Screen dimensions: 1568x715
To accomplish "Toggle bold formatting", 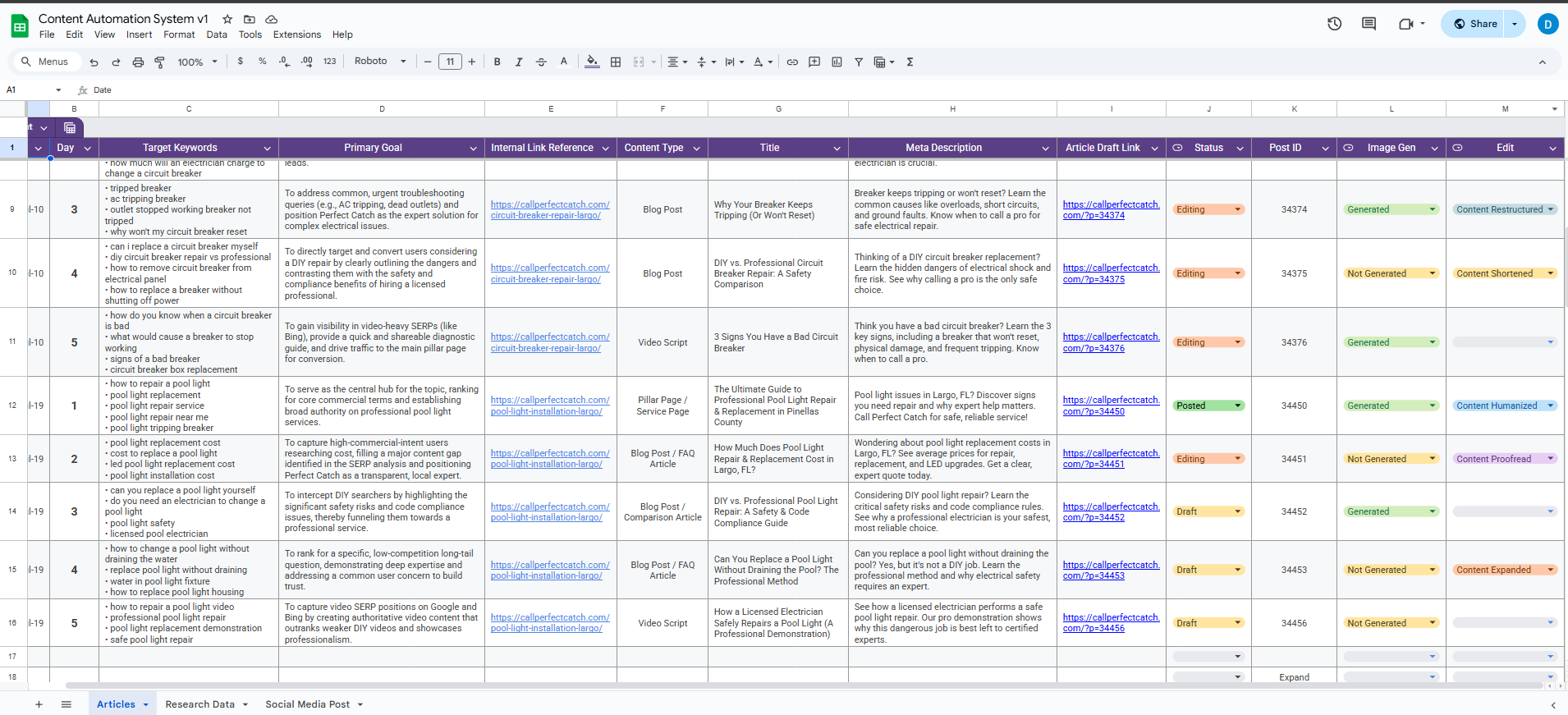I will click(497, 62).
